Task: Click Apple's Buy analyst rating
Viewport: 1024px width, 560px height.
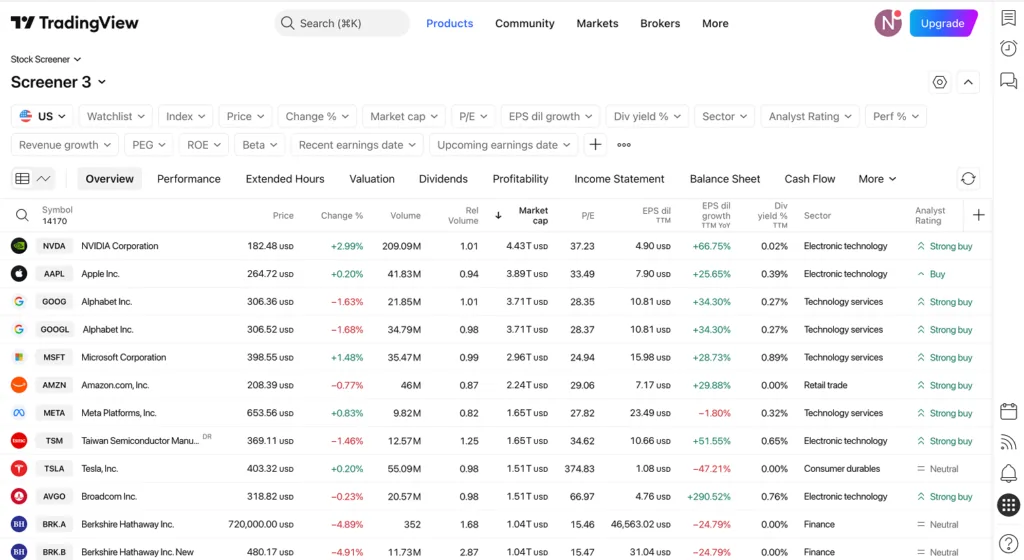Action: (x=931, y=274)
